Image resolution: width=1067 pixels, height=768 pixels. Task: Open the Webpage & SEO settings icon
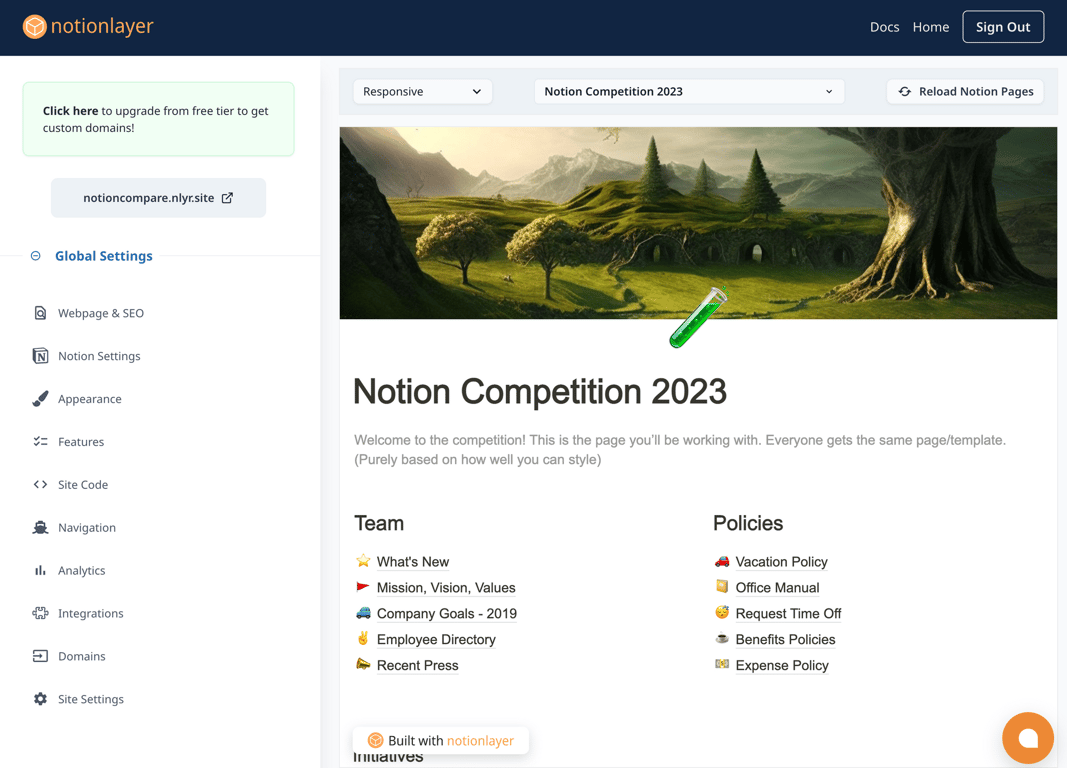point(40,312)
